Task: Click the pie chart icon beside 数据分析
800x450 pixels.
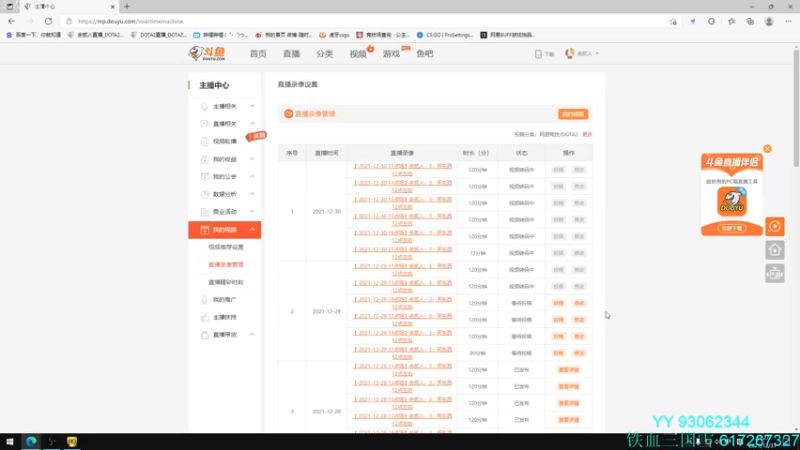Action: coord(205,194)
